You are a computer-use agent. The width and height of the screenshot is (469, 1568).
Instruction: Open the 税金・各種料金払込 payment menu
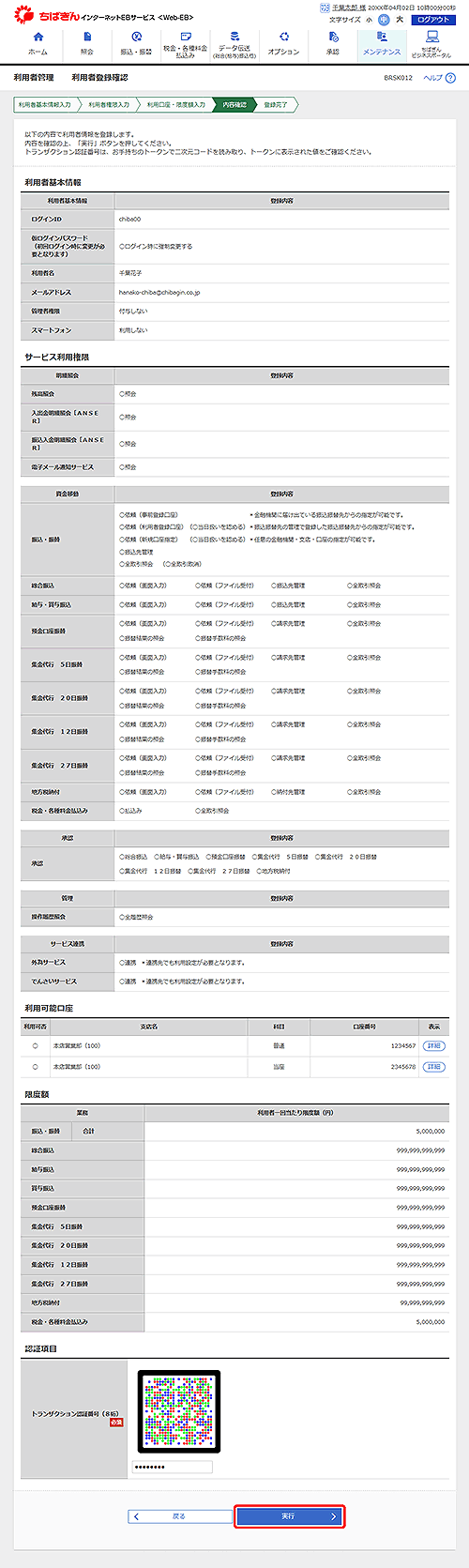185,44
